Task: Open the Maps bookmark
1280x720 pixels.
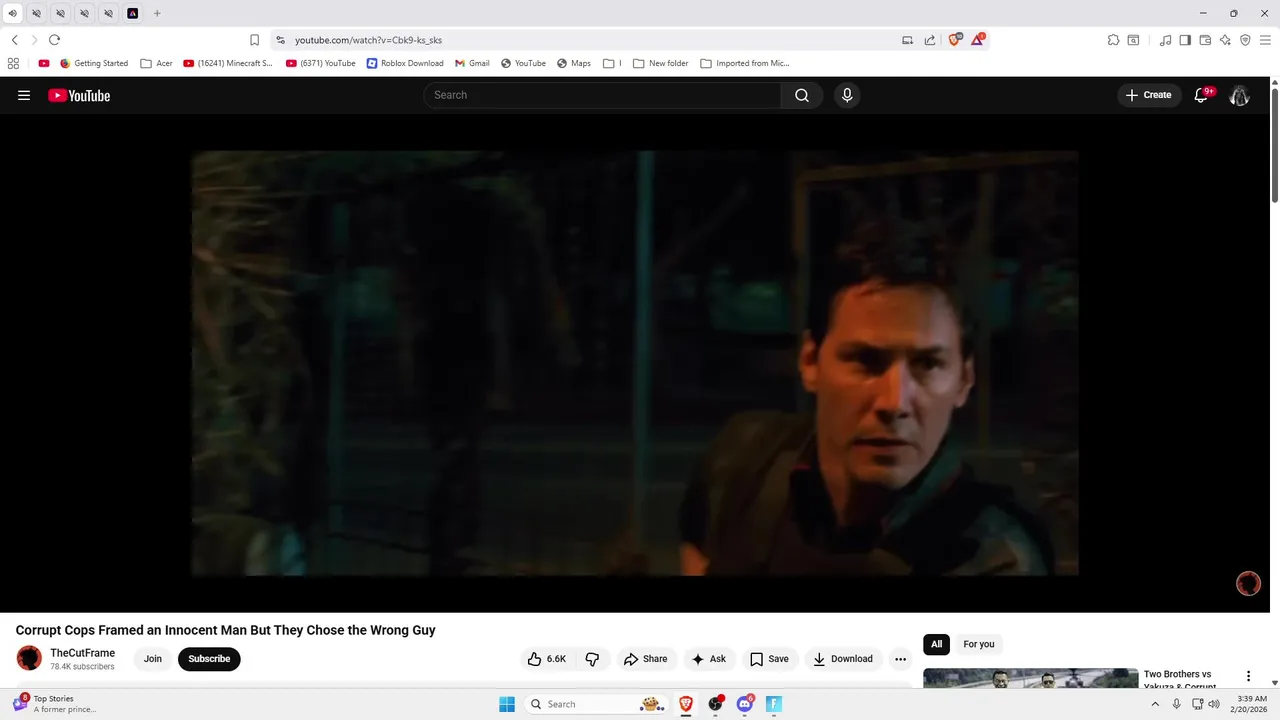Action: 574,63
